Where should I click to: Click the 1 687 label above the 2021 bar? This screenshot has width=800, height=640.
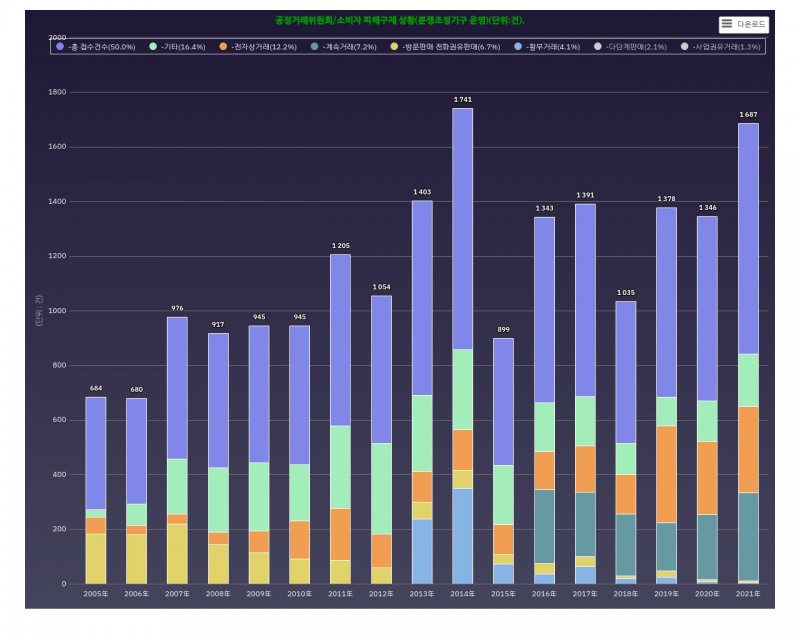748,115
